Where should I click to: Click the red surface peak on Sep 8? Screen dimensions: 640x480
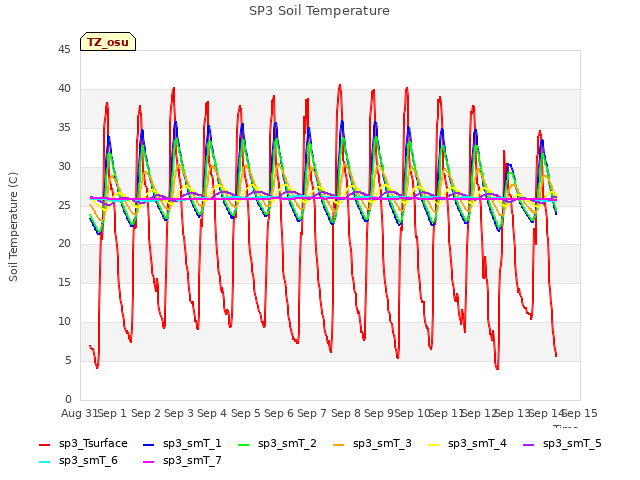coord(340,85)
